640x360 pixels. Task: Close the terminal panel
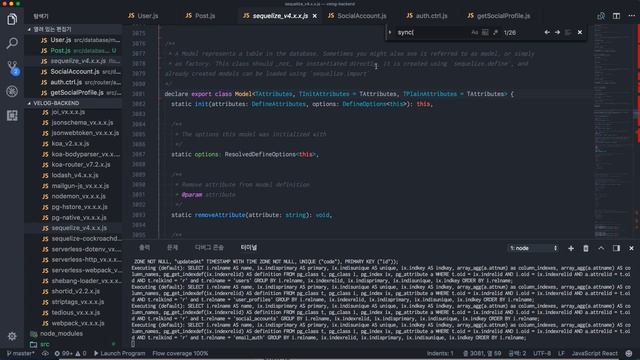pos(631,248)
